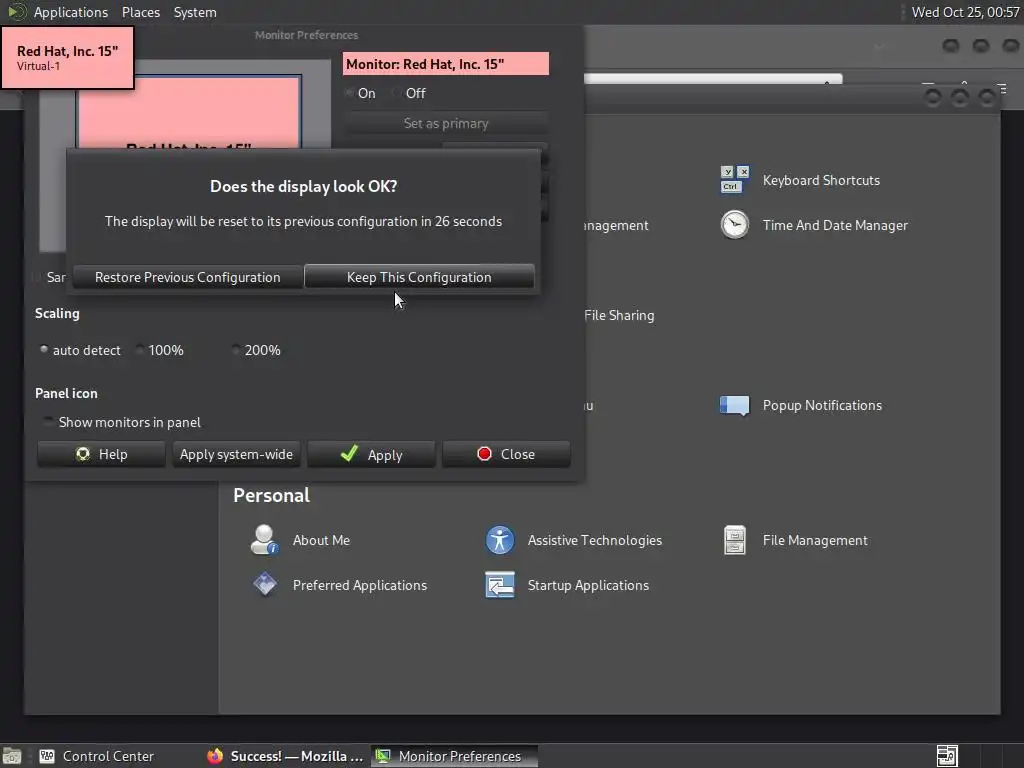Click Set as primary button

pyautogui.click(x=446, y=123)
